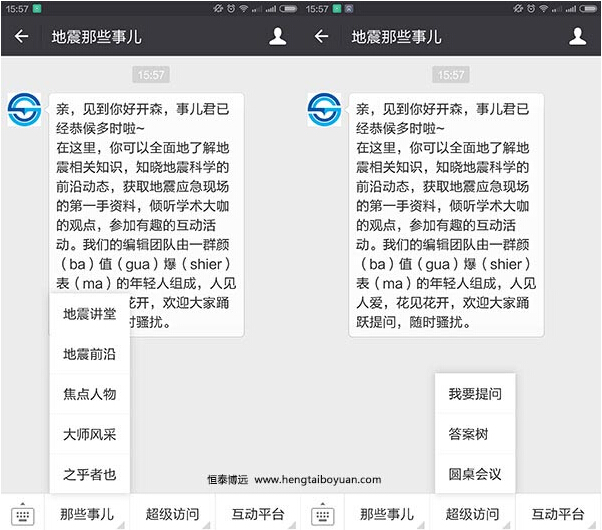Screen dimensions: 602x530
Task: Open account profile icon in left screenshot
Action: (279, 37)
